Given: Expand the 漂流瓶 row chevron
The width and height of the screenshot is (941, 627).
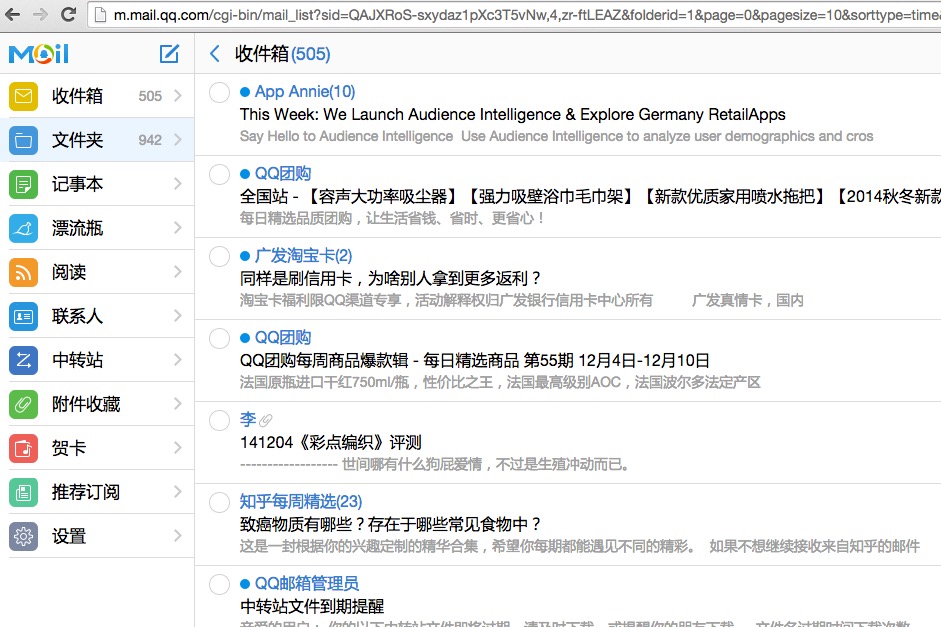Looking at the screenshot, I should point(178,228).
